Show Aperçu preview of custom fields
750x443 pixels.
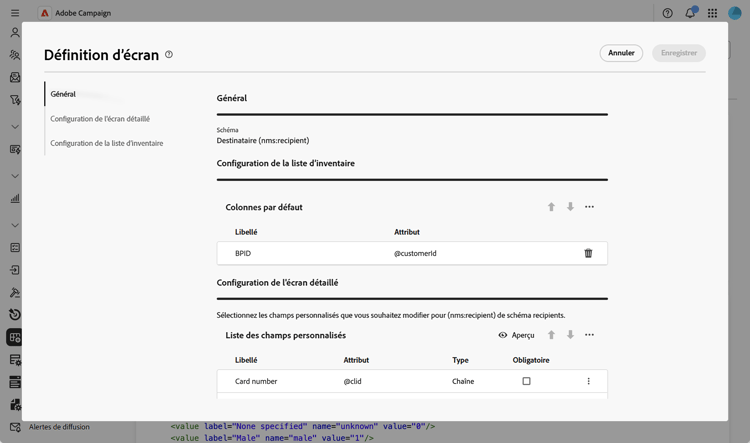point(517,335)
